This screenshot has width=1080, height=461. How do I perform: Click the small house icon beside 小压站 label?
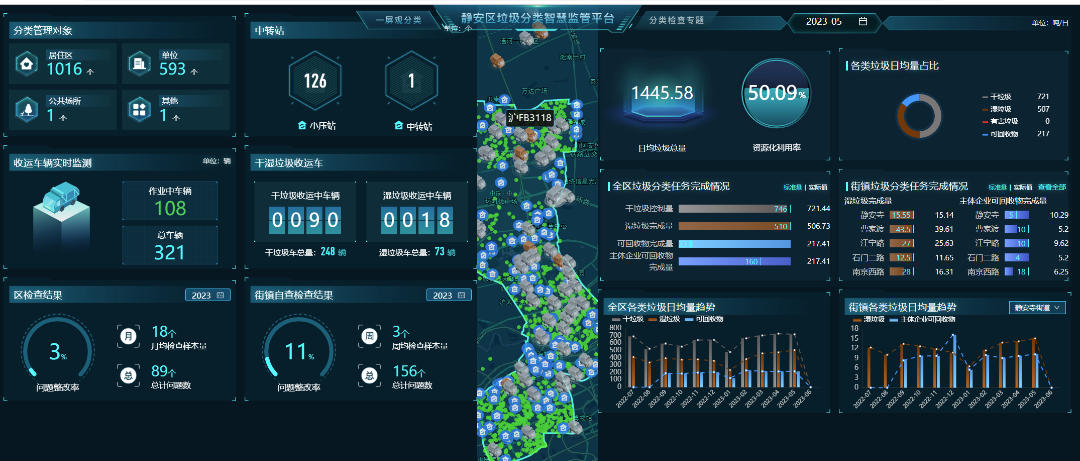coord(301,127)
